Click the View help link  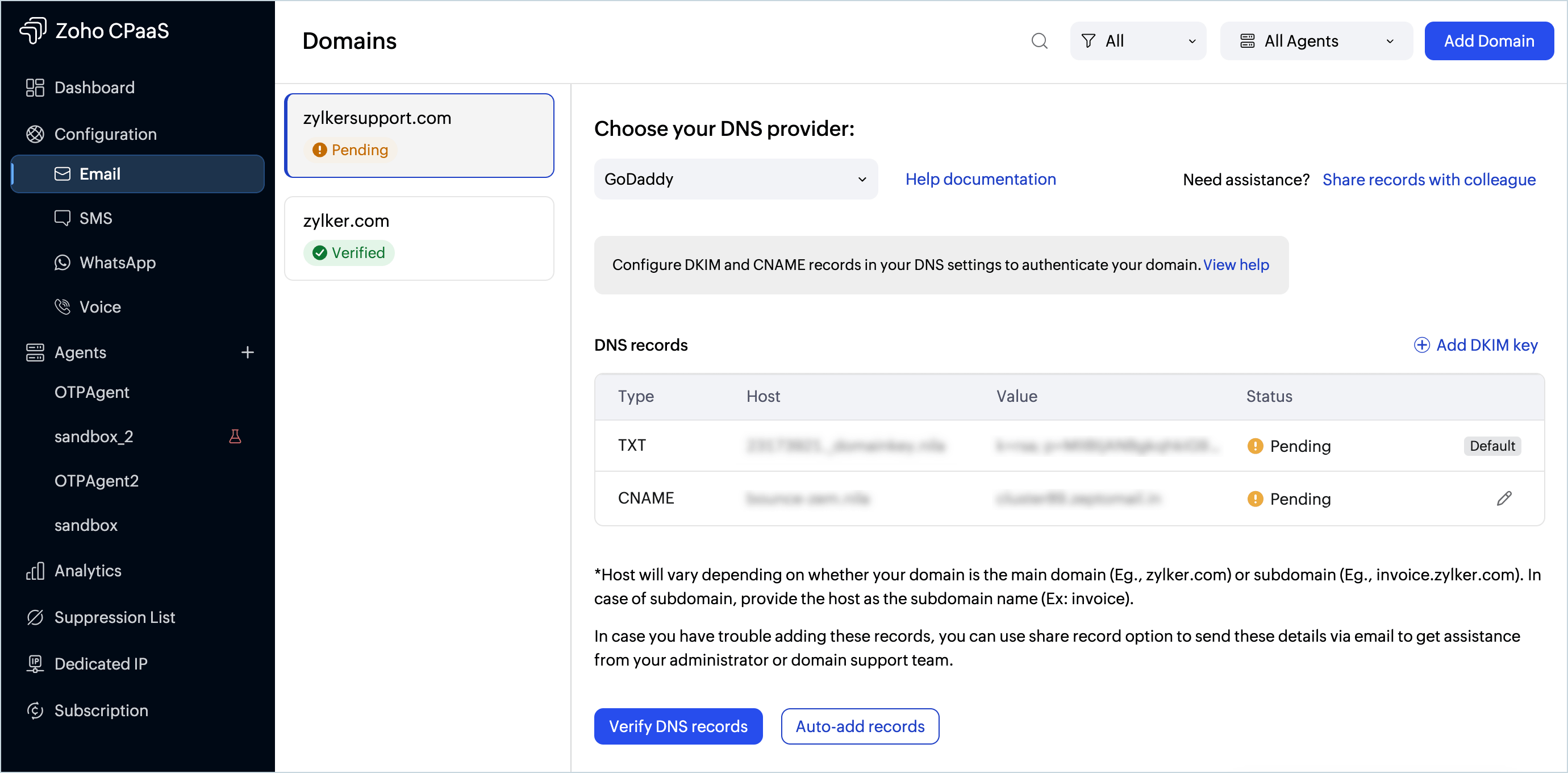(1236, 264)
